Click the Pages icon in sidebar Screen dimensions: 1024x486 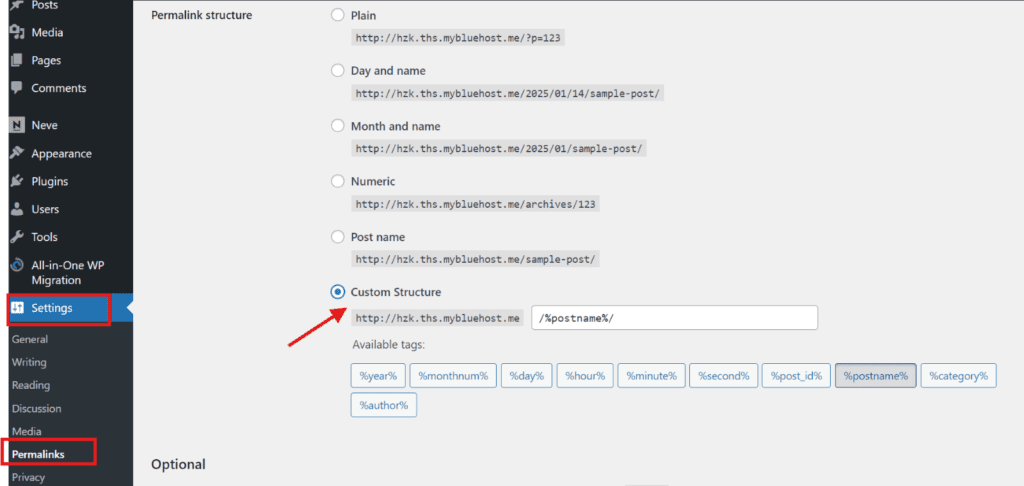(x=18, y=60)
